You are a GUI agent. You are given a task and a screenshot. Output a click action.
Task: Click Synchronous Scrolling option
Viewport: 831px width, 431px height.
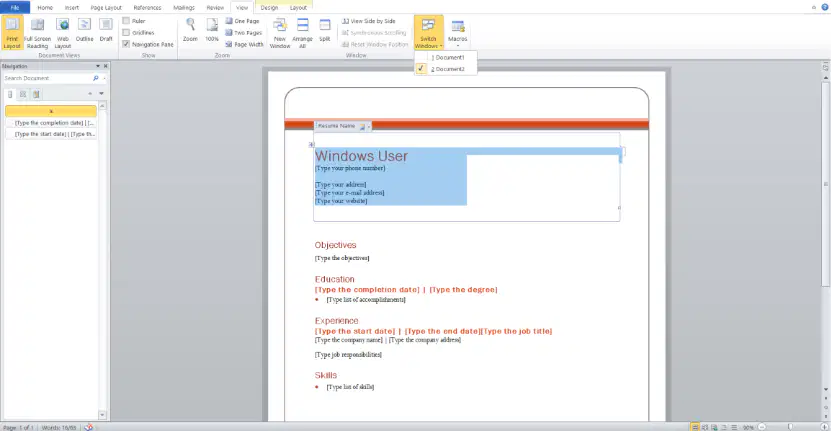[x=374, y=32]
